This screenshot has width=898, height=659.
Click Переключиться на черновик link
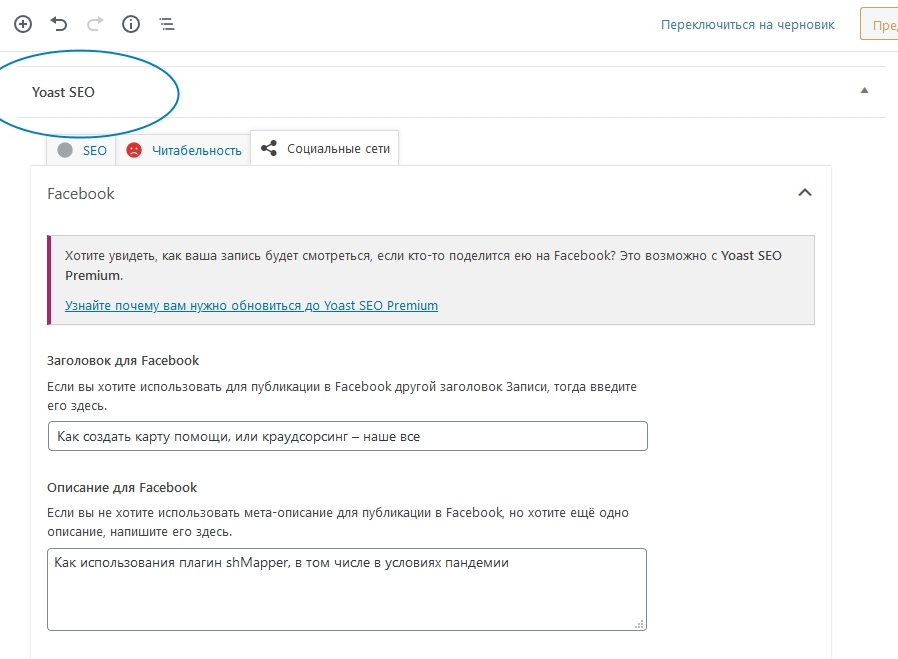[747, 24]
